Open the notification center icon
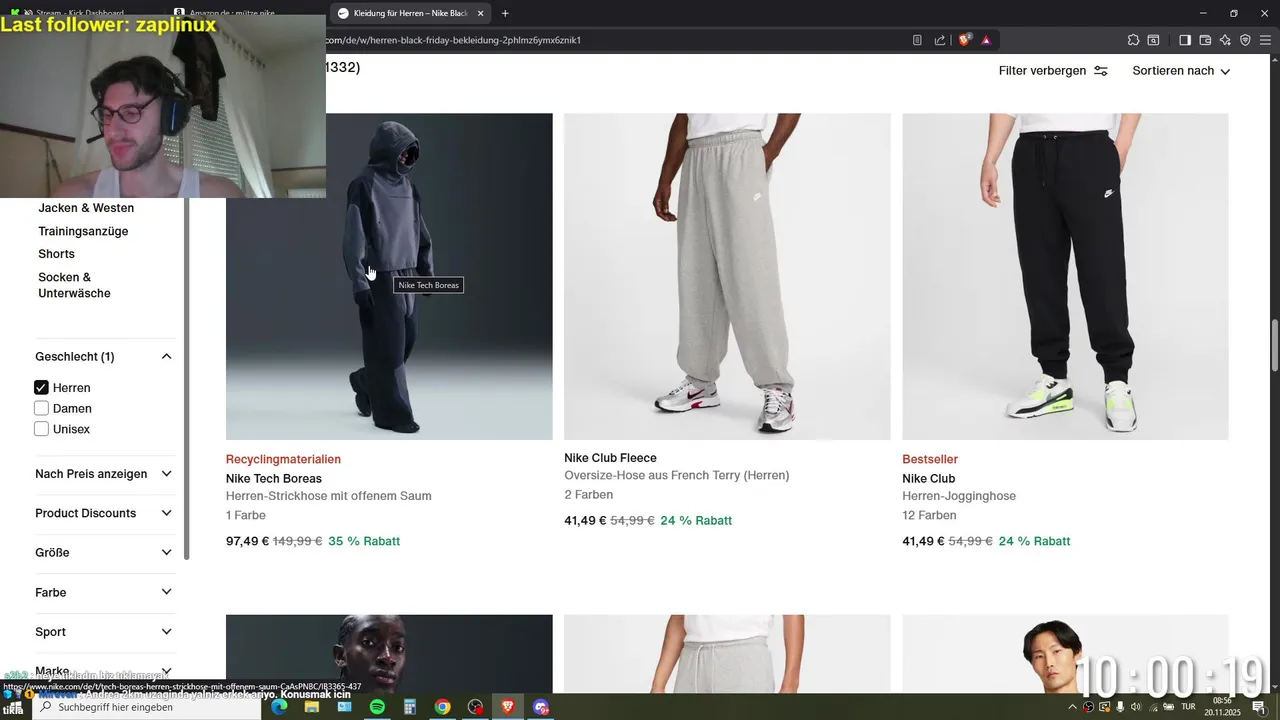The image size is (1280, 720). coord(1259,707)
